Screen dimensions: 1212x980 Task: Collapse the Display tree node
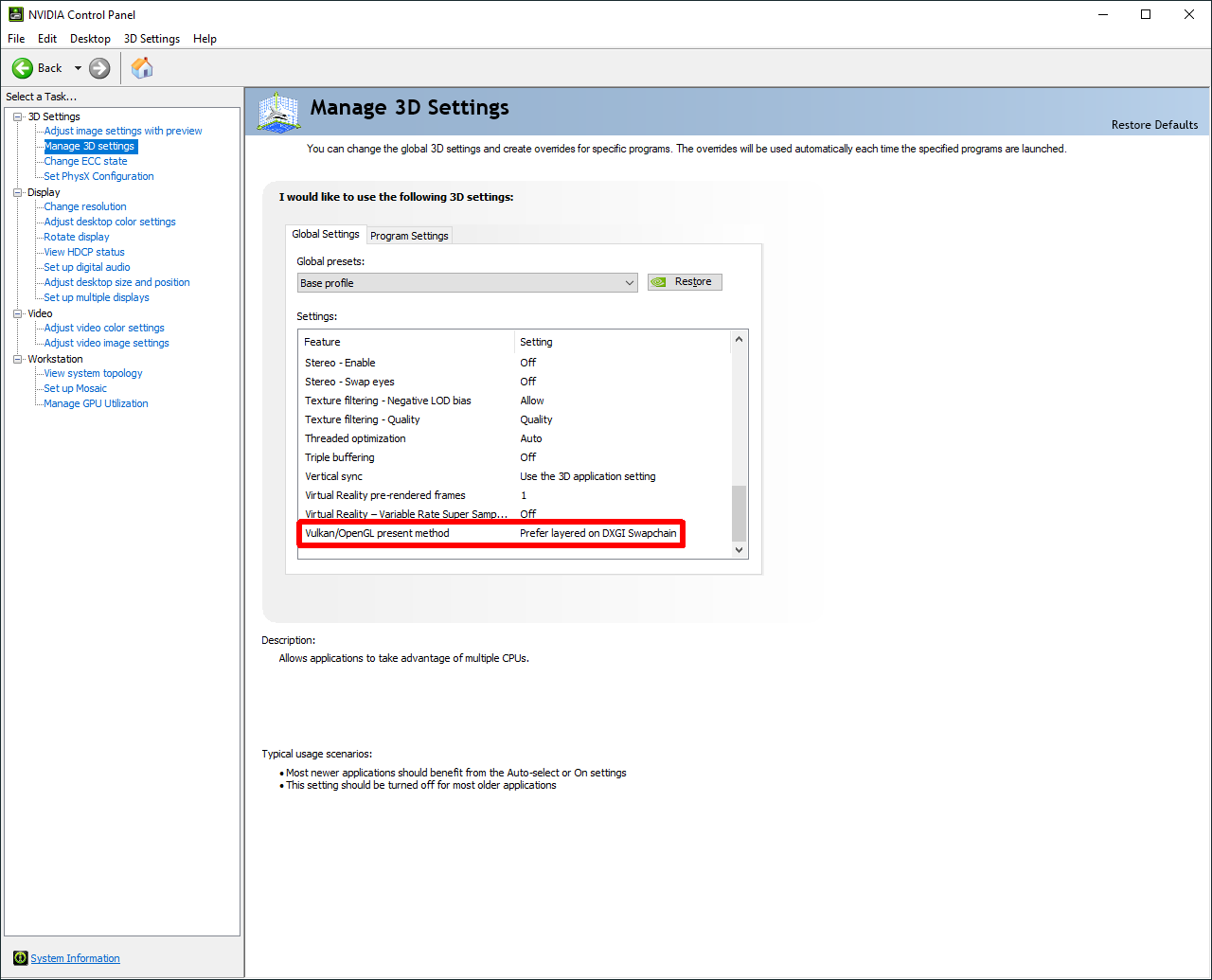pyautogui.click(x=18, y=192)
